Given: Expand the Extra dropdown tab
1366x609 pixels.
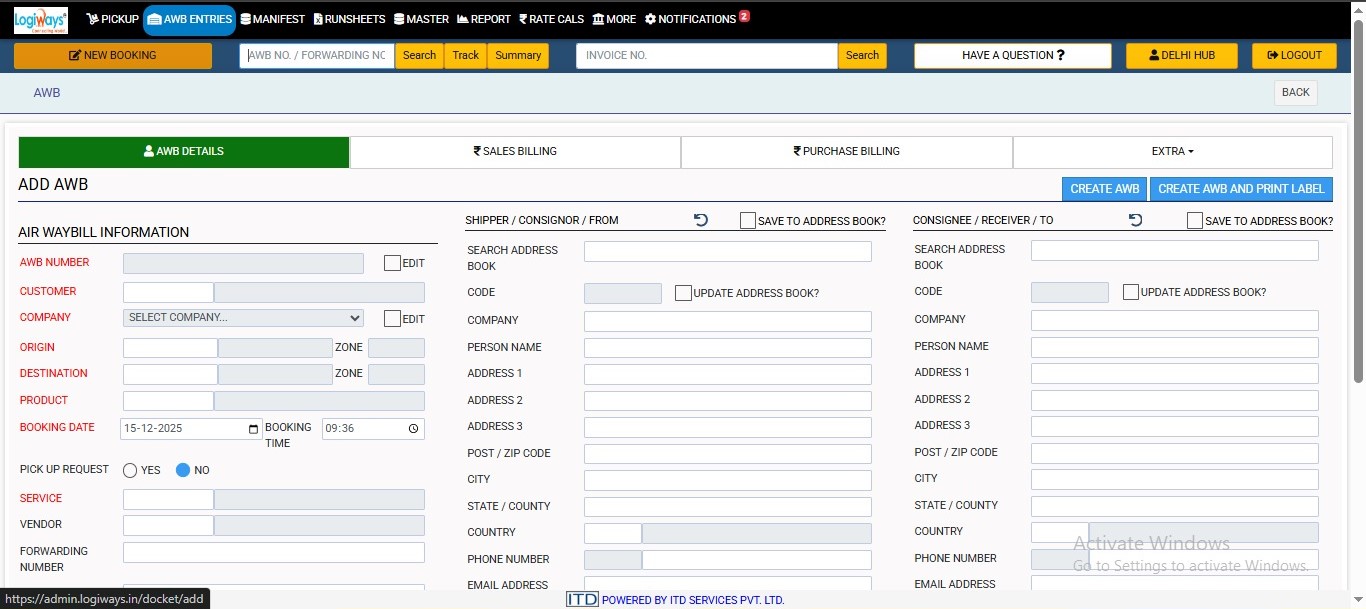Looking at the screenshot, I should pos(1172,152).
